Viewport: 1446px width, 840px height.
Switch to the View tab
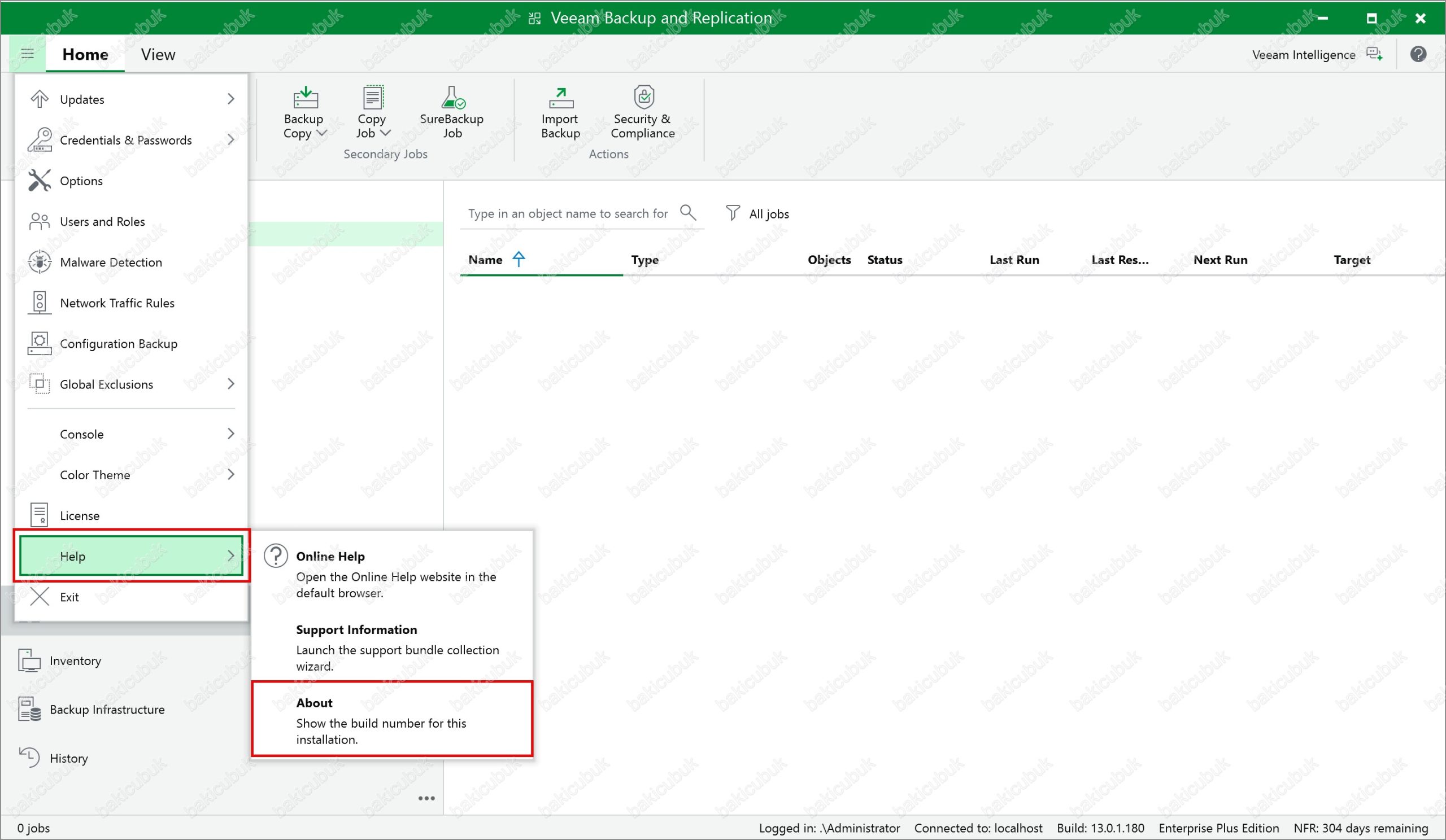click(x=158, y=54)
